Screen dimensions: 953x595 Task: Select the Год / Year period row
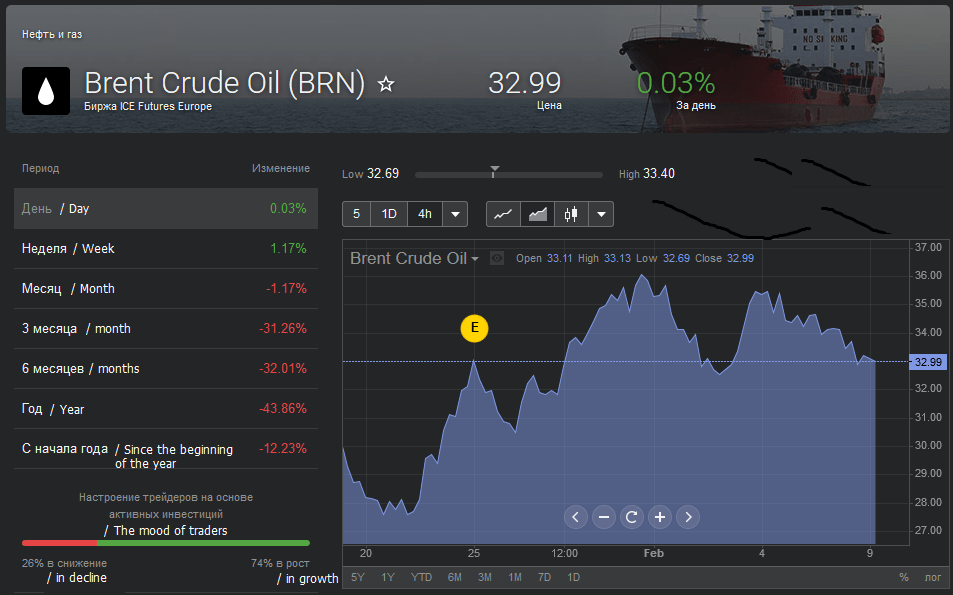click(165, 408)
